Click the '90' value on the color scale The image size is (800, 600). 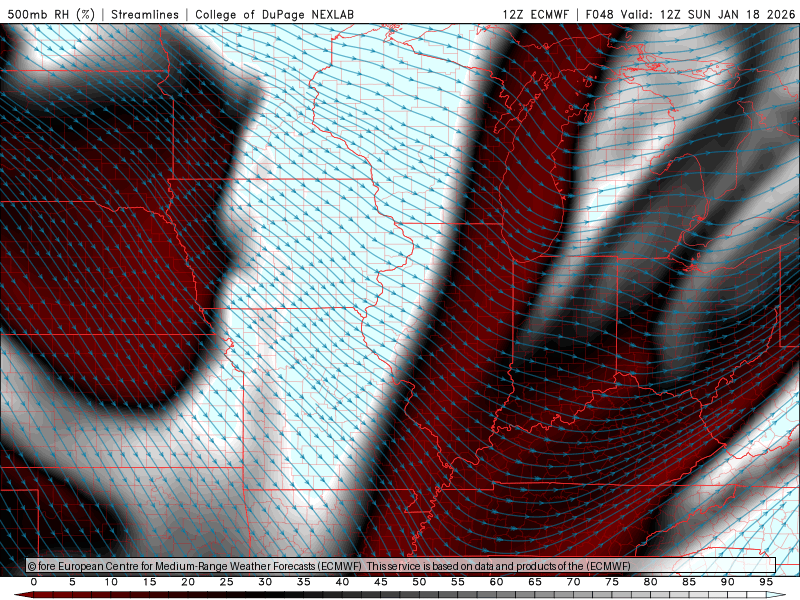pyautogui.click(x=728, y=582)
